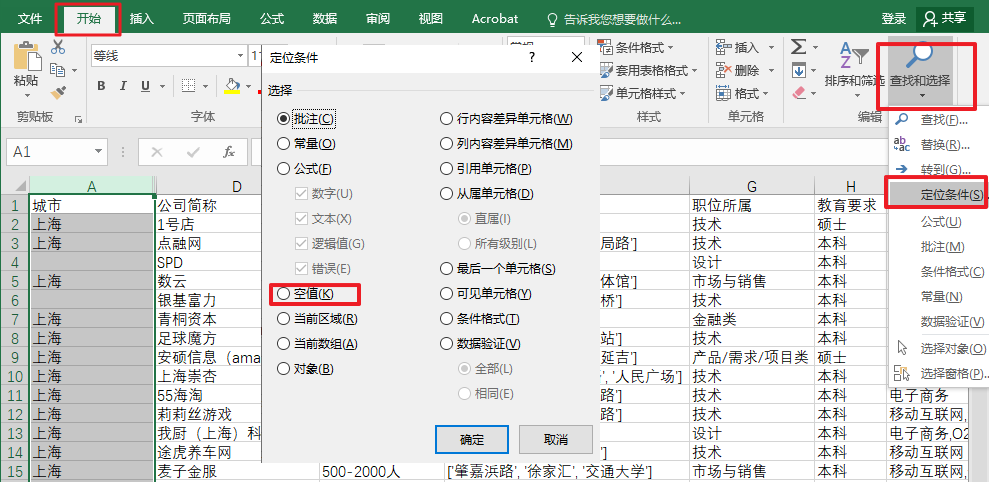989x482 pixels.
Task: Click the Fill Color paint bucket
Action: (x=232, y=86)
